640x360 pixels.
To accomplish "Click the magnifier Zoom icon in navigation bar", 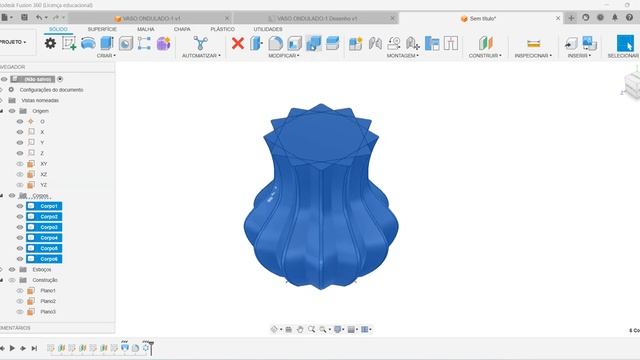I will [311, 329].
